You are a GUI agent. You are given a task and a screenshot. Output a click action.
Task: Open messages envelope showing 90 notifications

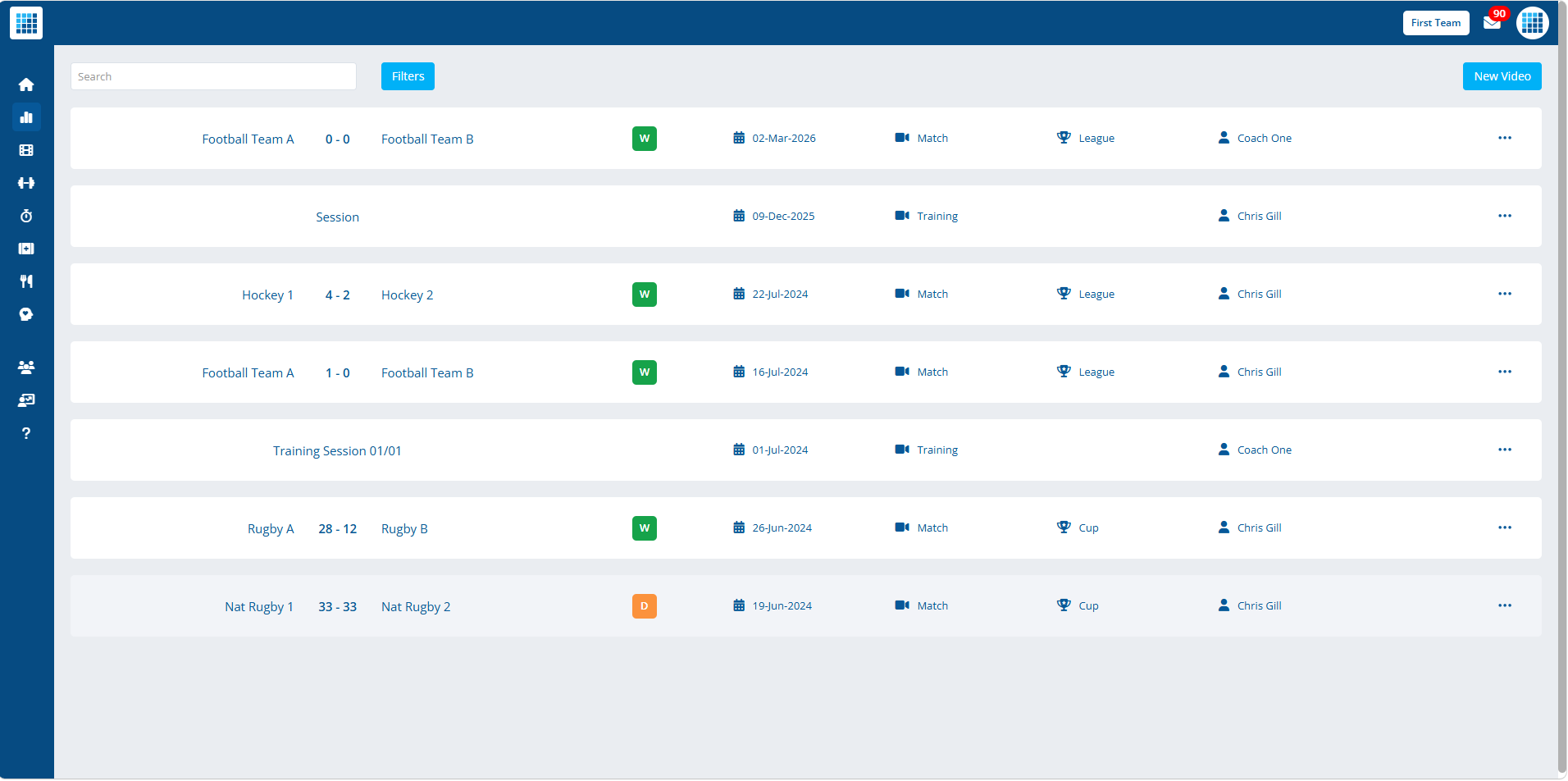point(1493,23)
